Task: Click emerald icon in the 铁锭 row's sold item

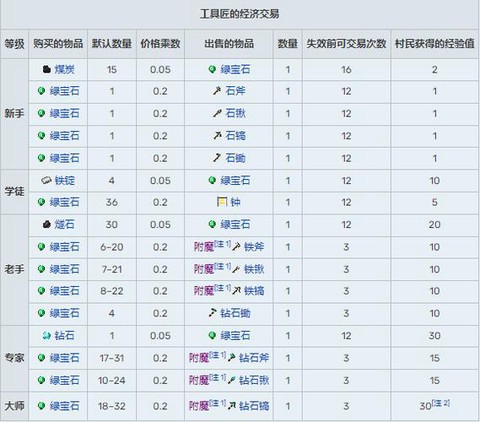Action: point(212,180)
